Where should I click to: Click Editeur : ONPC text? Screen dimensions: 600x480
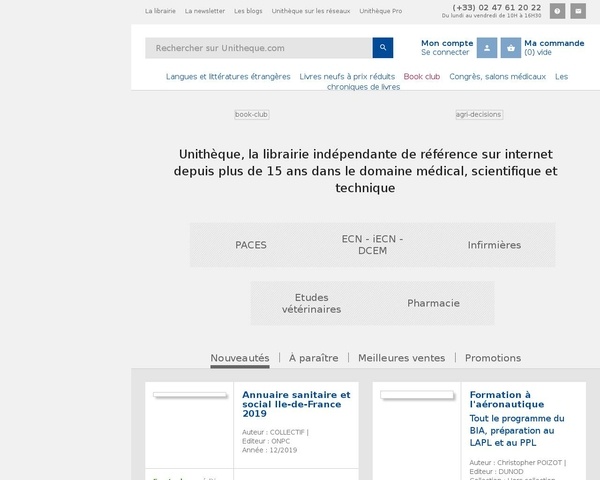click(x=266, y=441)
